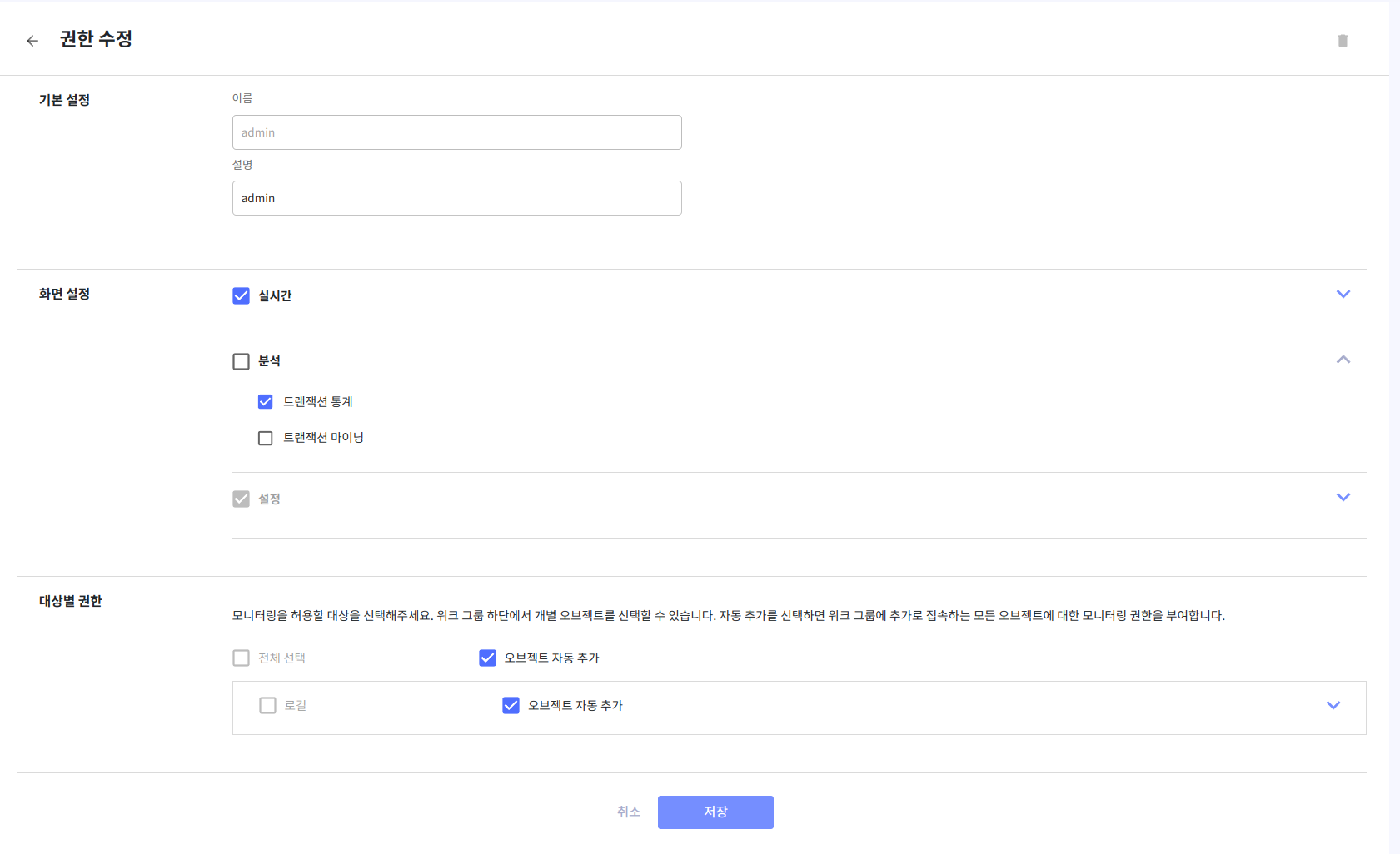This screenshot has width=1400, height=854.
Task: Check the 로컬 work group checkbox
Action: click(x=267, y=706)
